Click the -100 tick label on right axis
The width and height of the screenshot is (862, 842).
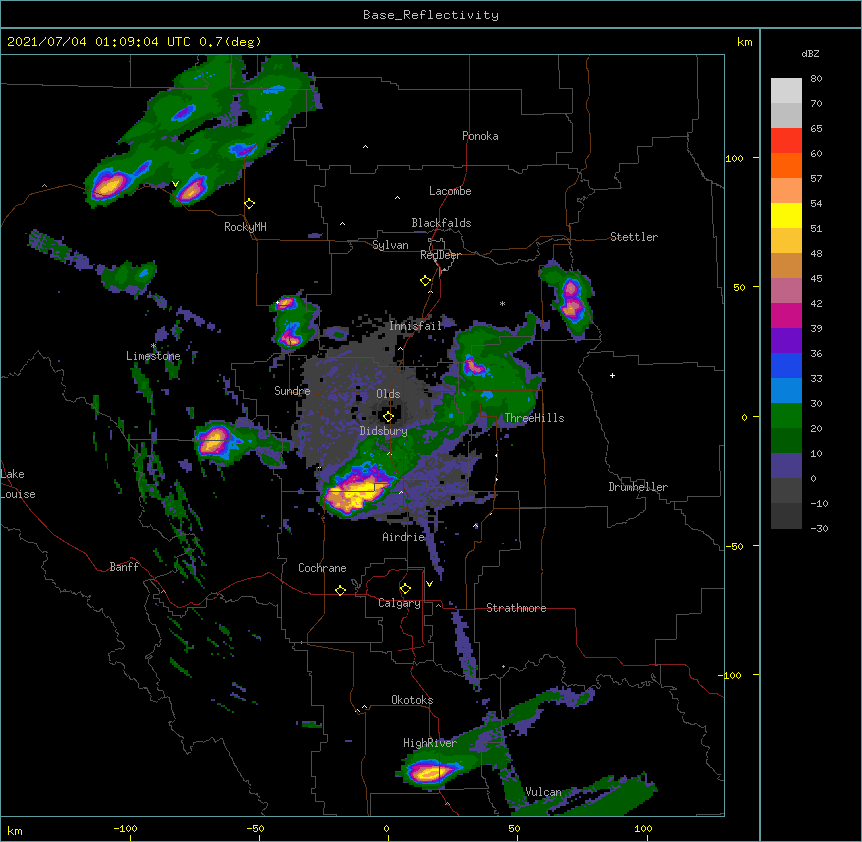(731, 675)
